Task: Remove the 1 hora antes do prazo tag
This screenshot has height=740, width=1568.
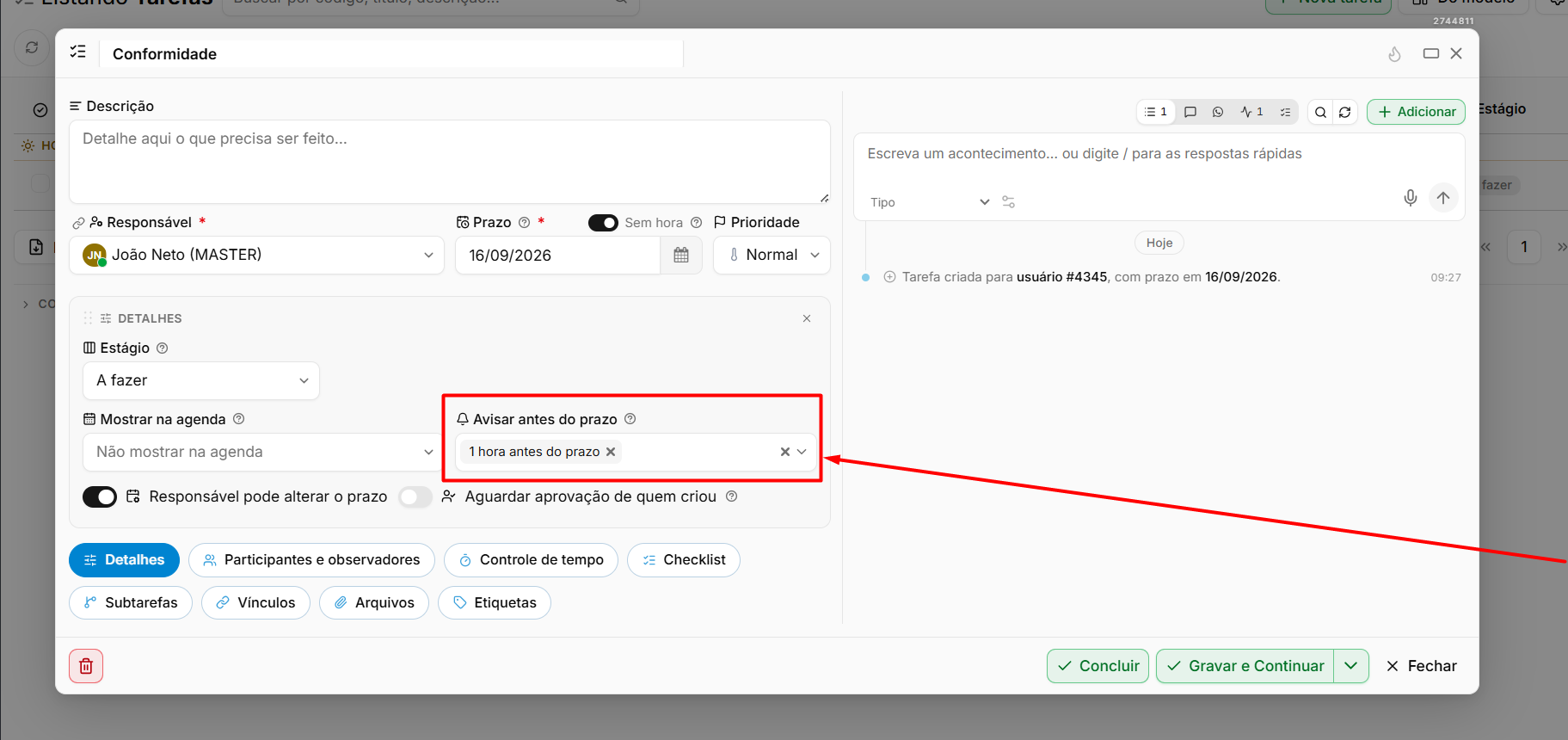Action: pos(611,452)
